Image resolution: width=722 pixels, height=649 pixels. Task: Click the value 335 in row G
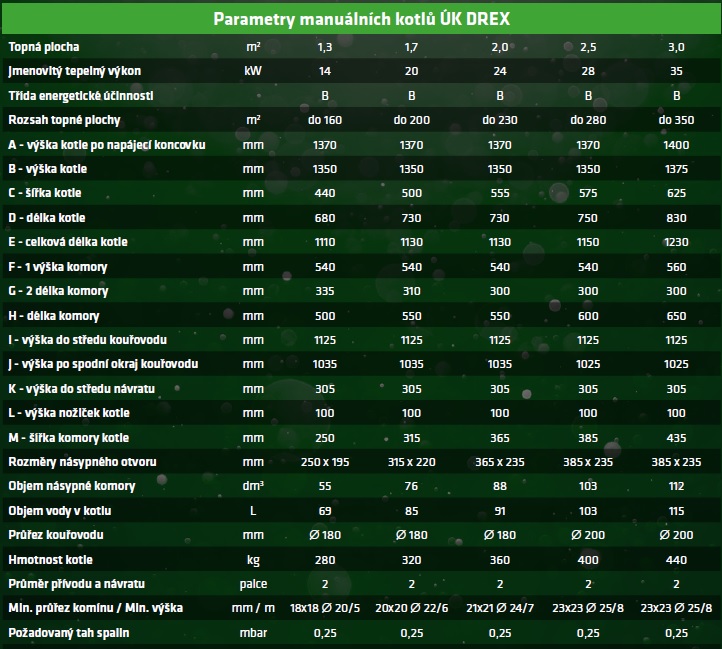tap(325, 291)
